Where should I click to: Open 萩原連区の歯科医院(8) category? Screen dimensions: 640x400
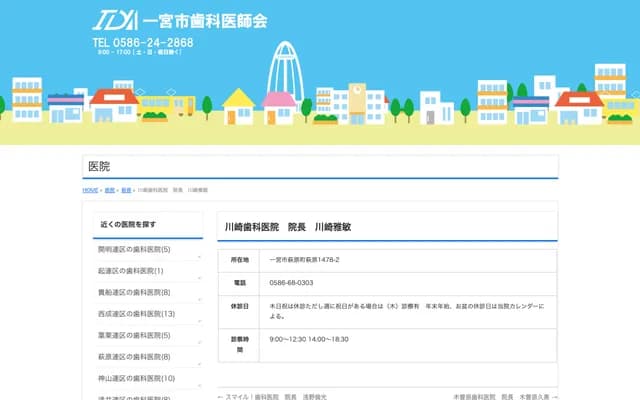coord(135,357)
